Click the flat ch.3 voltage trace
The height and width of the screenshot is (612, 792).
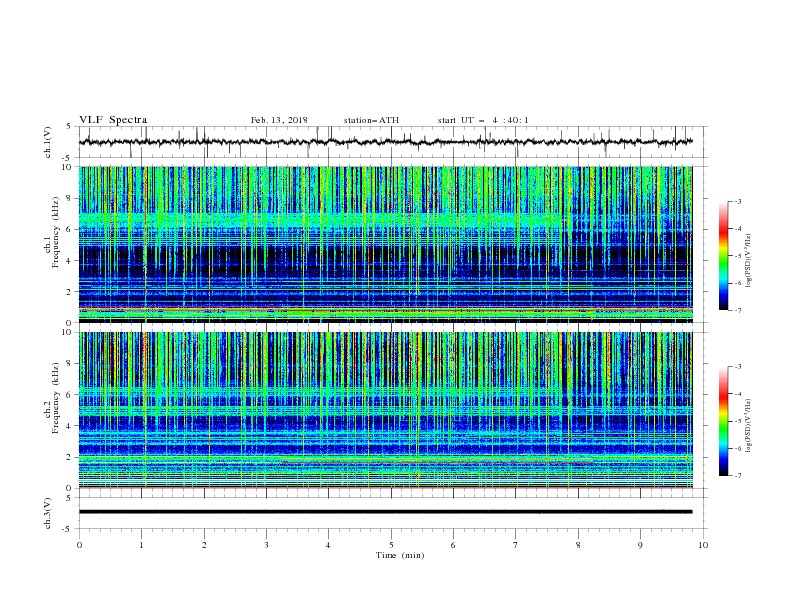pos(385,512)
